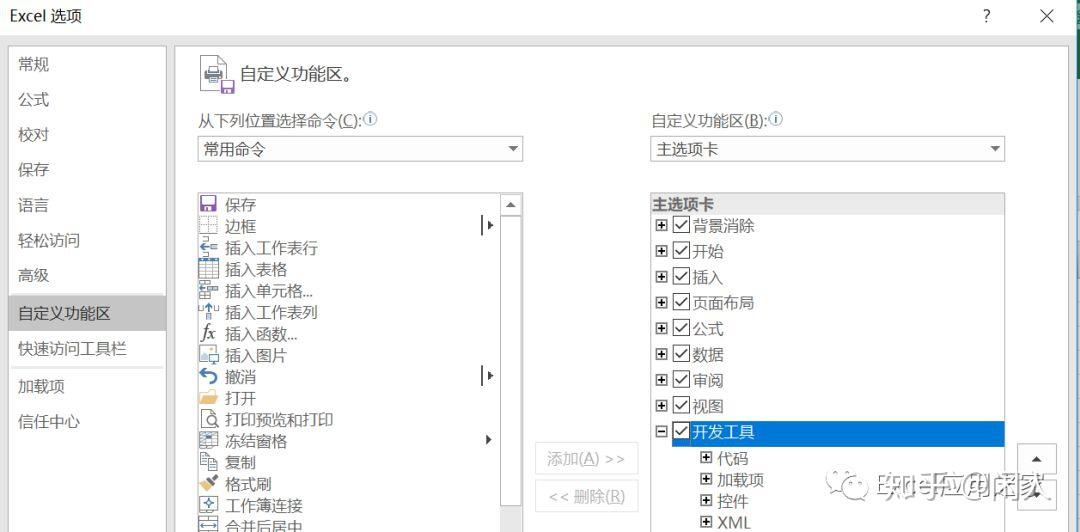
Task: Expand the 页面布局 tree node
Action: (x=661, y=303)
